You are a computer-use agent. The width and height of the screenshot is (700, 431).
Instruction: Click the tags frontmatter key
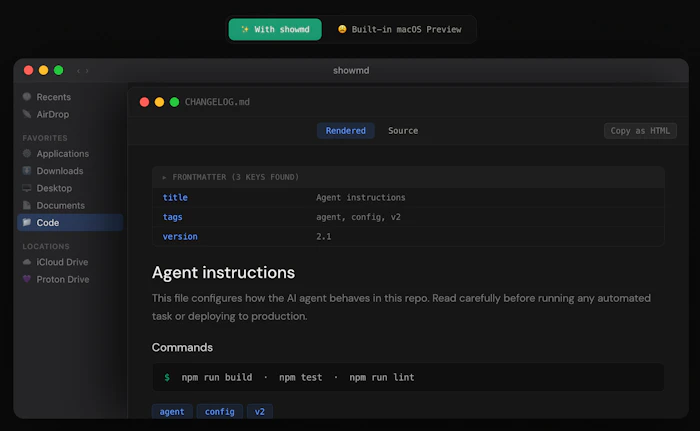click(172, 217)
